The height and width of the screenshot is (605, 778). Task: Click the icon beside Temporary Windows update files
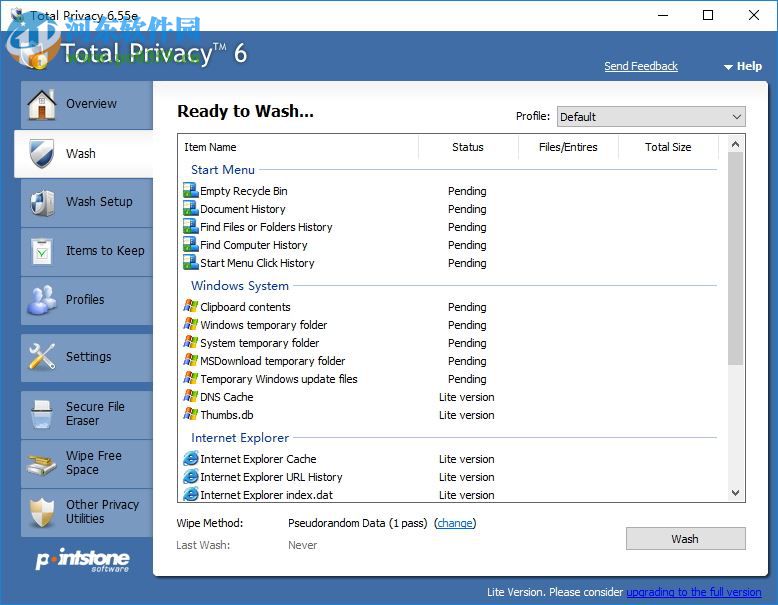pos(191,378)
